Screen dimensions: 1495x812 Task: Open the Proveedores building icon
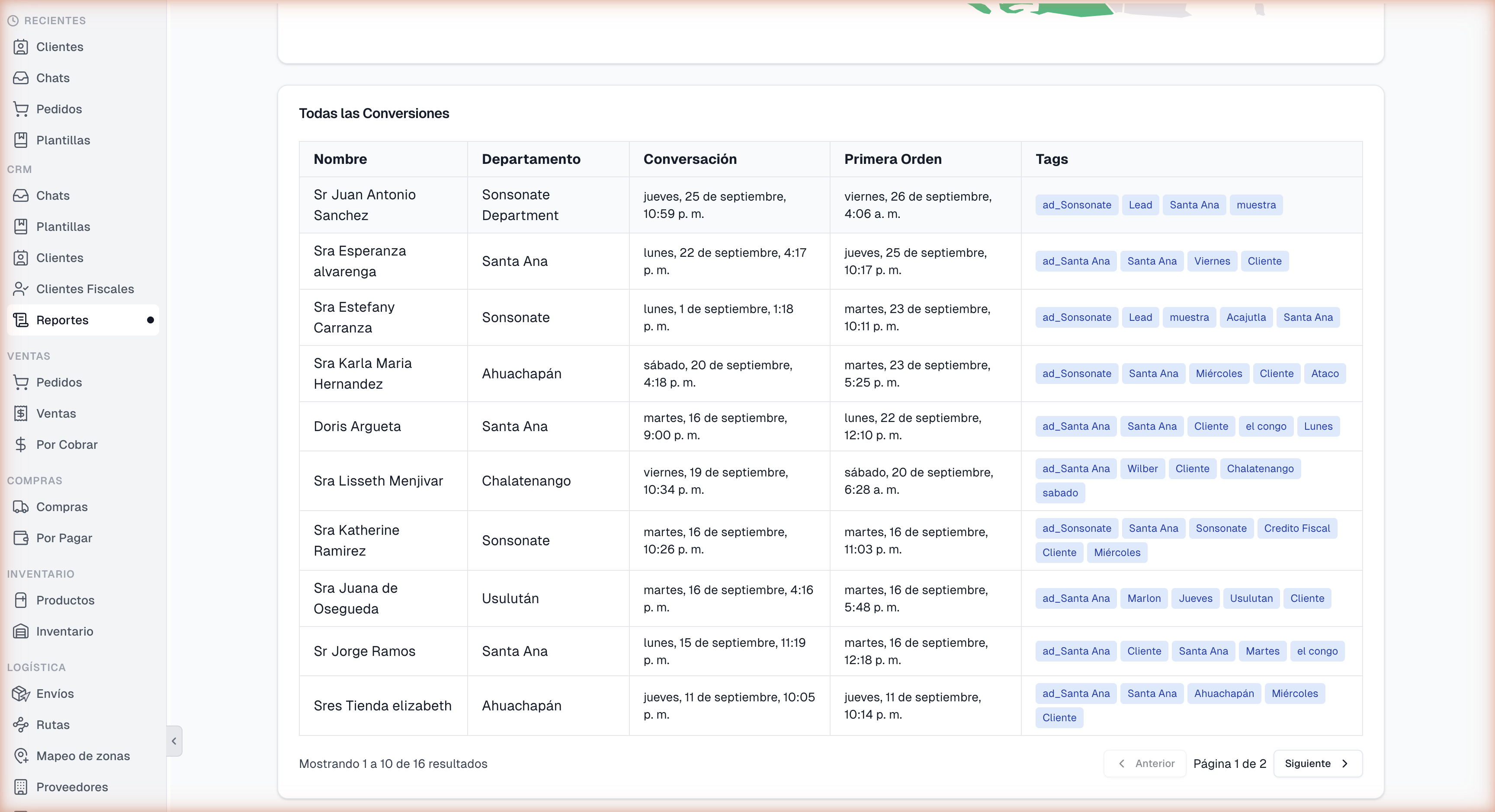(21, 787)
